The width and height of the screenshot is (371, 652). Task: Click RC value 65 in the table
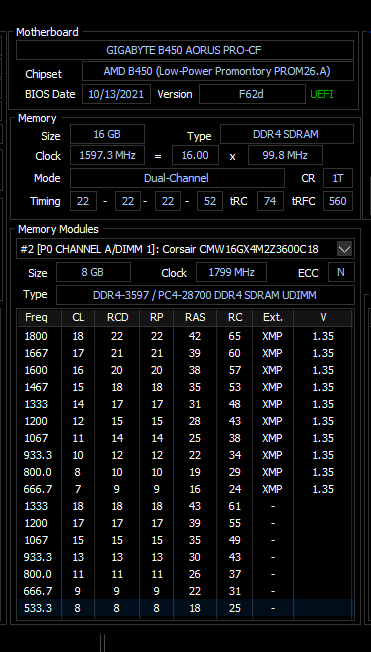235,336
